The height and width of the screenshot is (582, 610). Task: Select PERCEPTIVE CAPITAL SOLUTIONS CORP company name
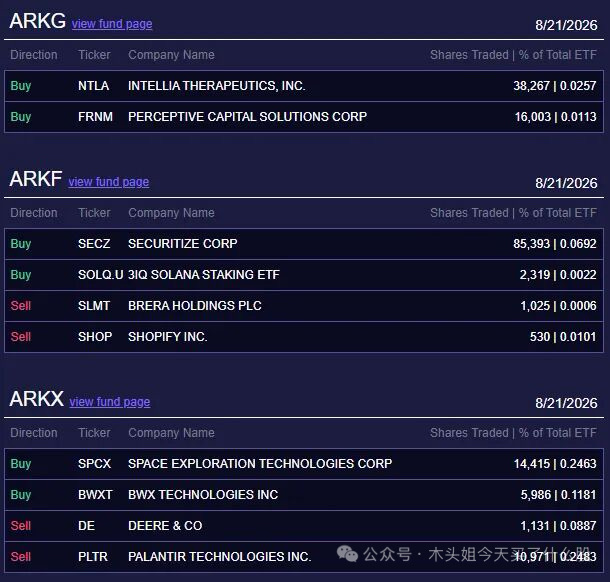(247, 117)
